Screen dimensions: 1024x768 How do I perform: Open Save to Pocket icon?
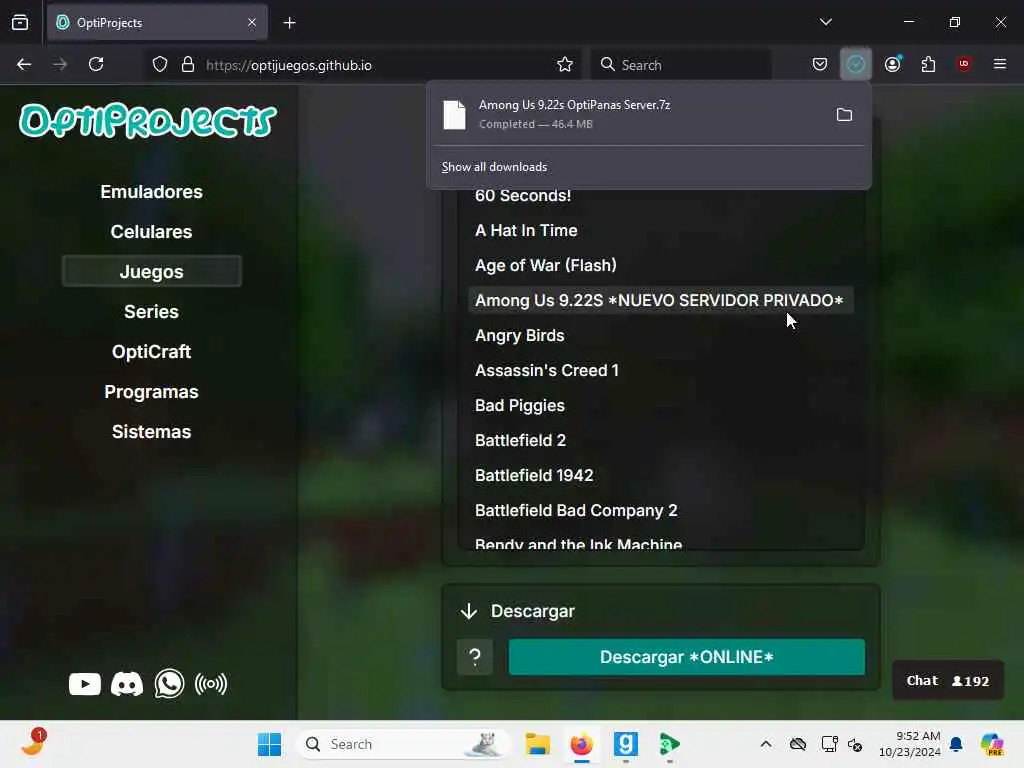[820, 64]
